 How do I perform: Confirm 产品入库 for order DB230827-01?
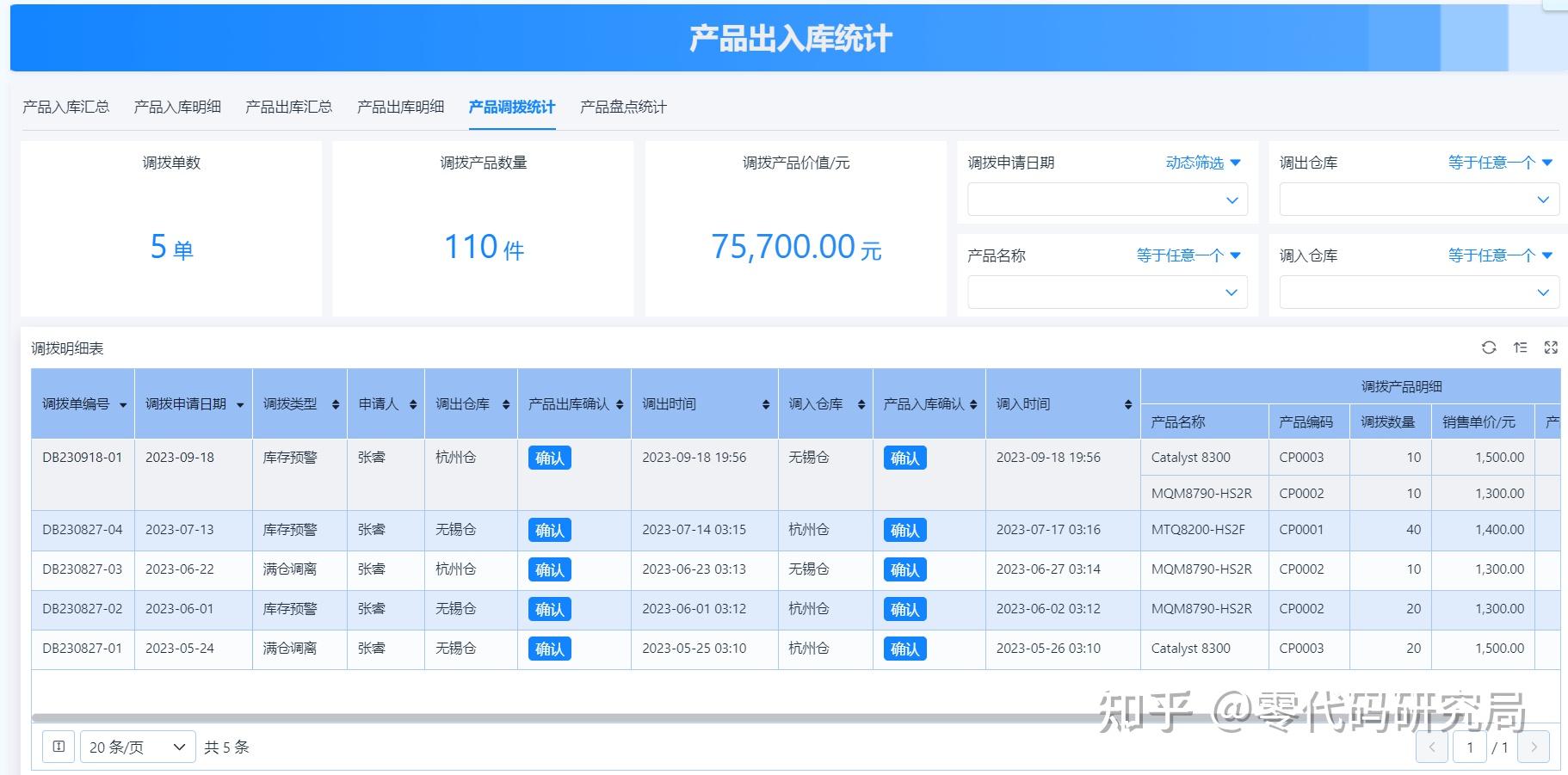click(904, 649)
